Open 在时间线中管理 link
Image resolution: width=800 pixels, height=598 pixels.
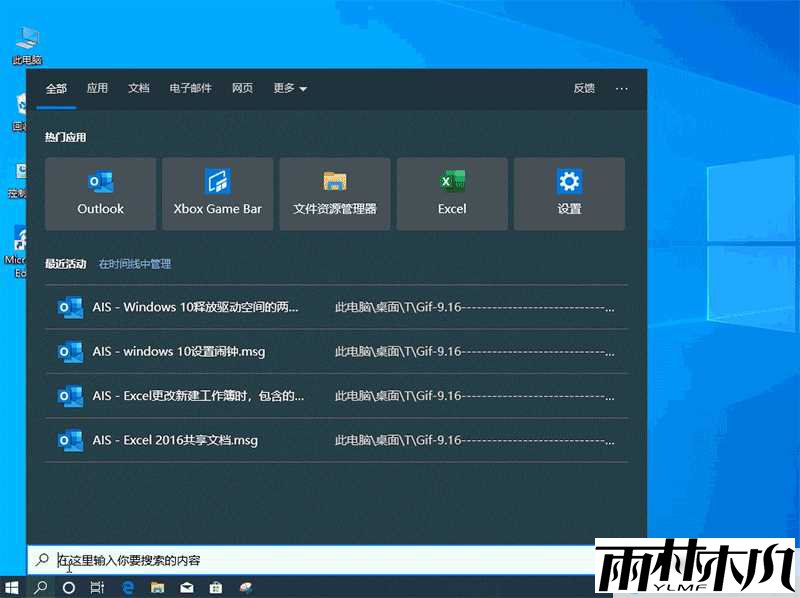[134, 264]
